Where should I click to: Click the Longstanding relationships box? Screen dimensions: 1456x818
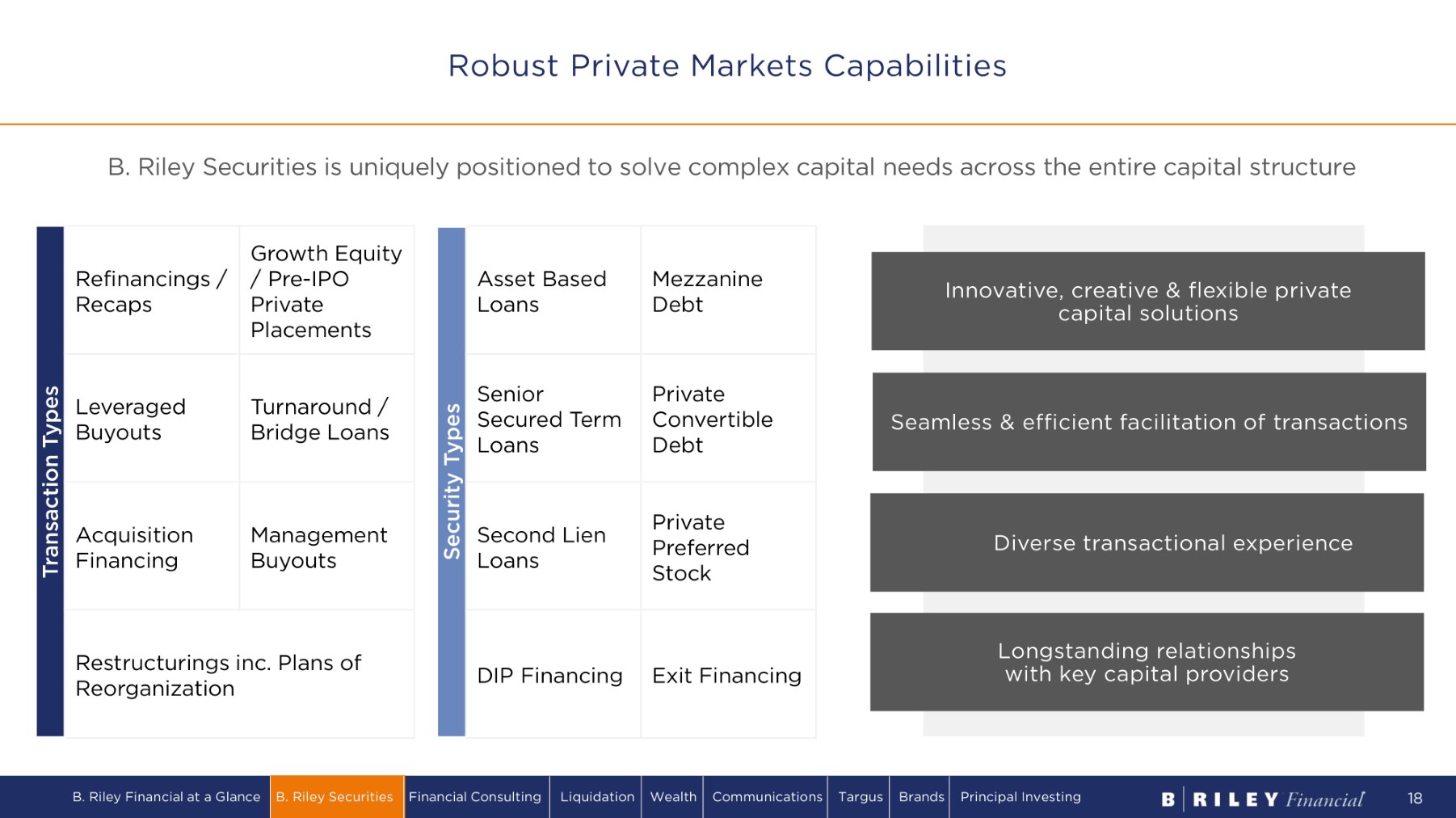click(1147, 662)
